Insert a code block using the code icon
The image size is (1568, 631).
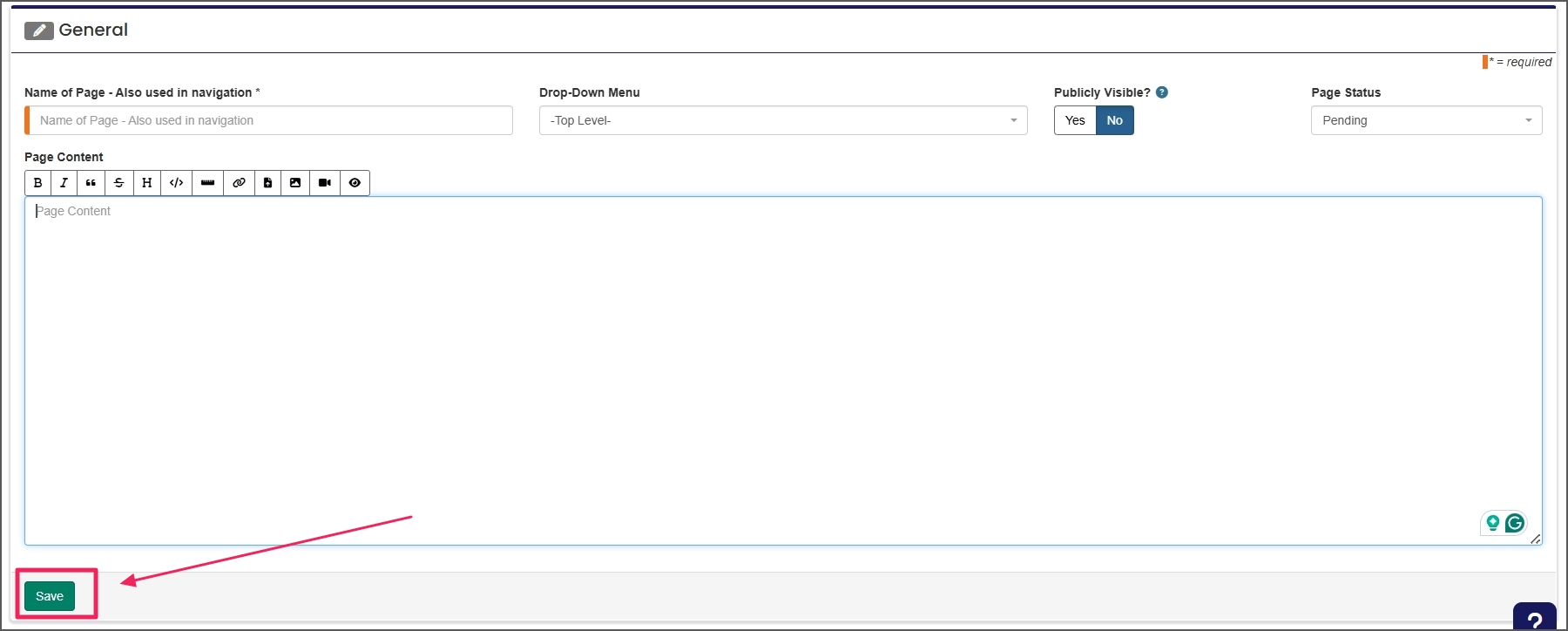click(x=176, y=183)
